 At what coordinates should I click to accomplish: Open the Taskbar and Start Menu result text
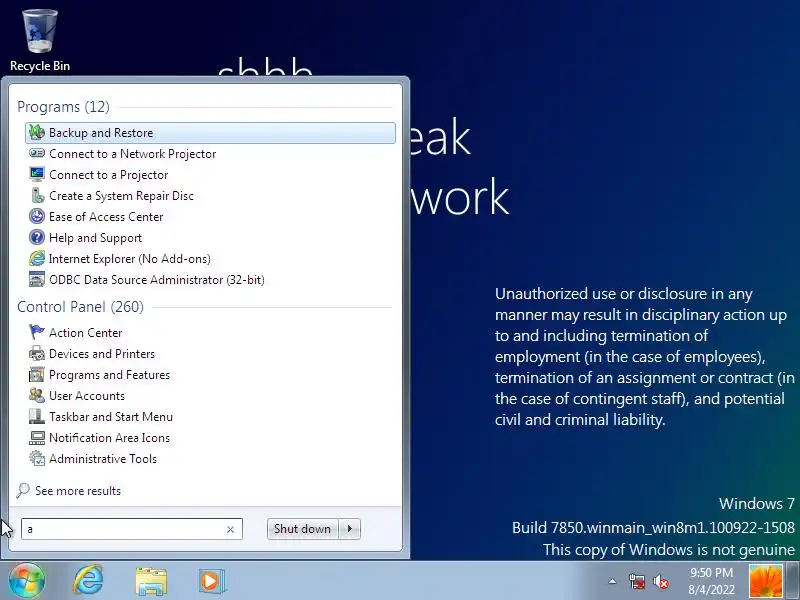pos(111,417)
